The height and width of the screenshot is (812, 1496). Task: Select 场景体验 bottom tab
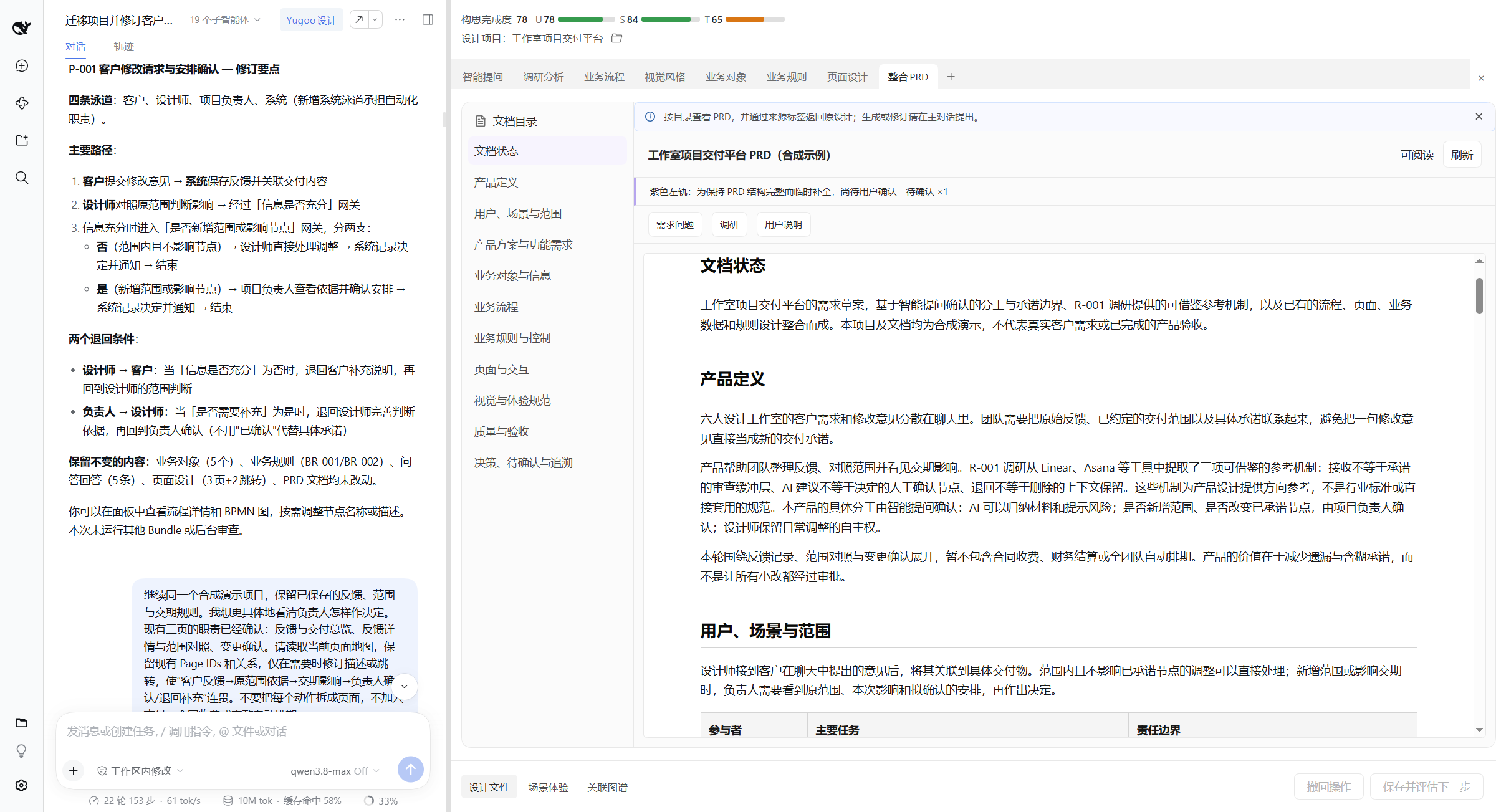pyautogui.click(x=548, y=787)
